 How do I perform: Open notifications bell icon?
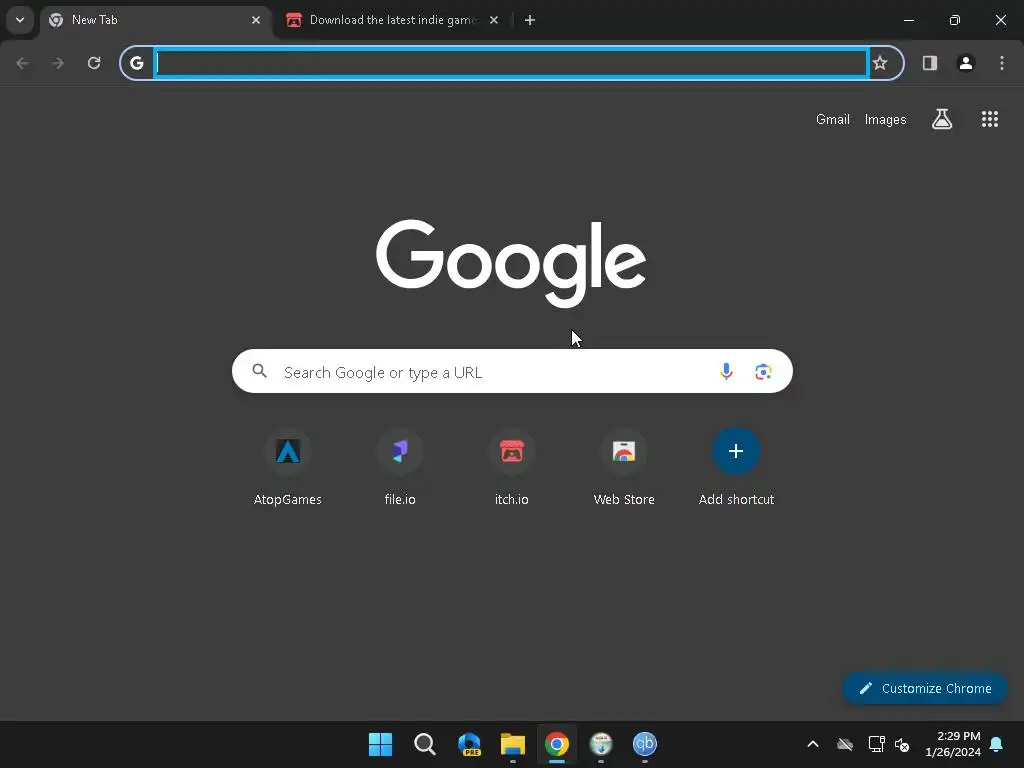[x=996, y=744]
